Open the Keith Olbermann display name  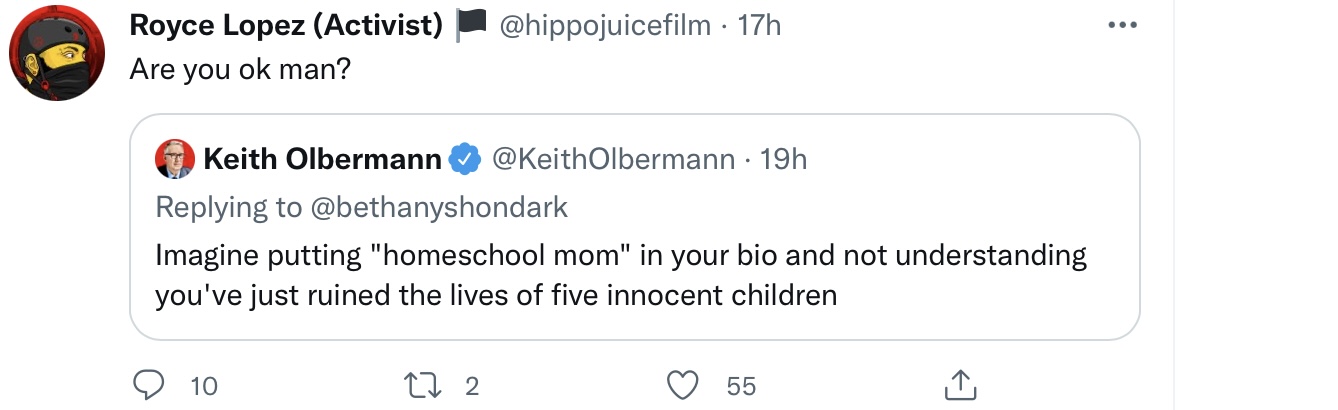tap(322, 159)
